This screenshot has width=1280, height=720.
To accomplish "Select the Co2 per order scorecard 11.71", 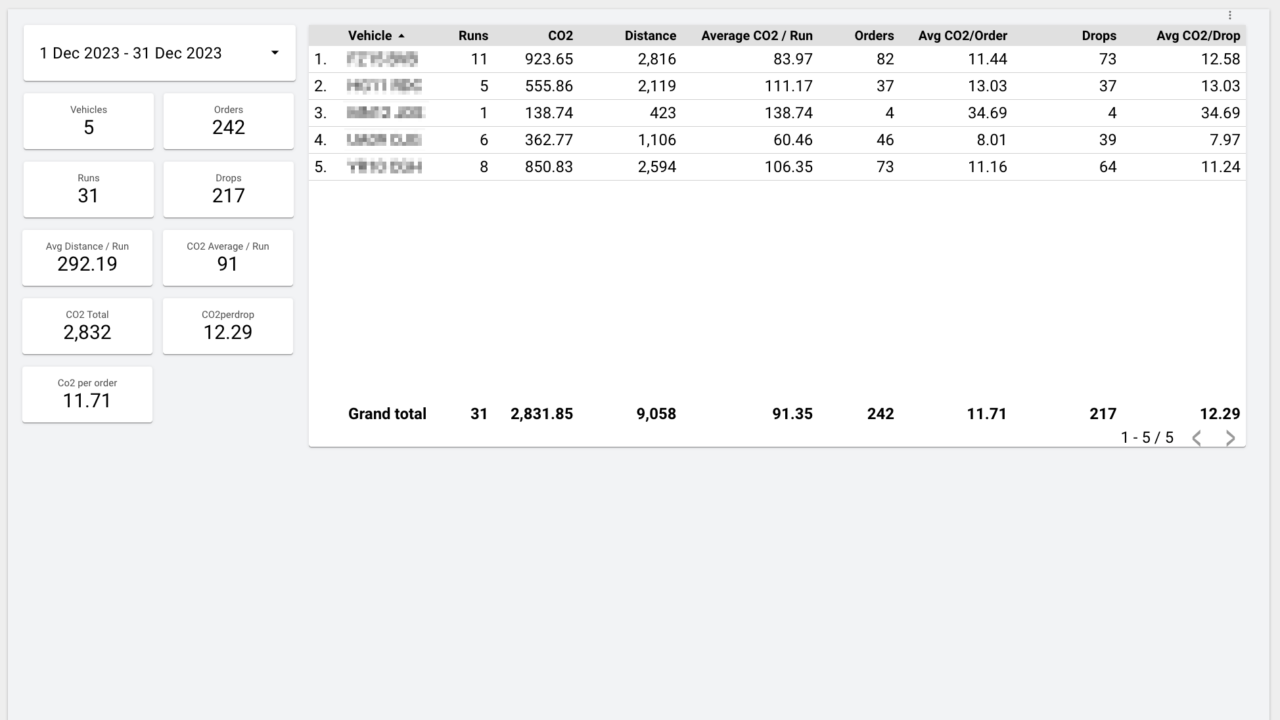I will click(87, 393).
